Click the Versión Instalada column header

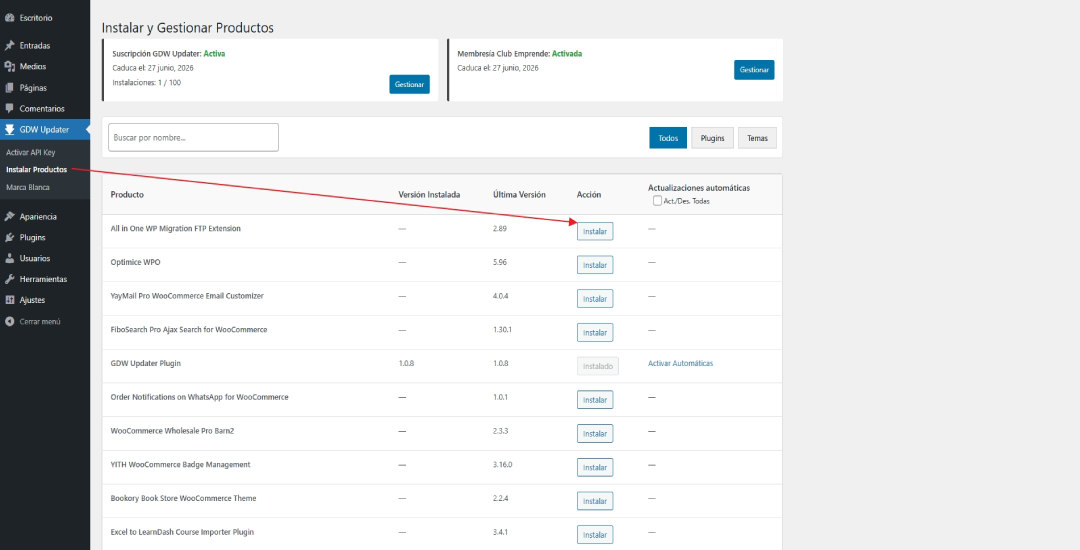point(429,195)
